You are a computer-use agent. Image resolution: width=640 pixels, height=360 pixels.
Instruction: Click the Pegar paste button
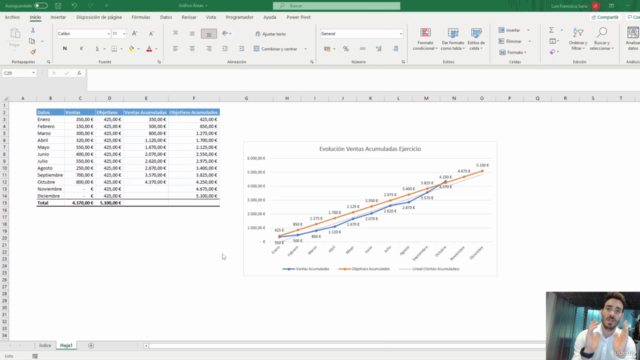pos(15,38)
